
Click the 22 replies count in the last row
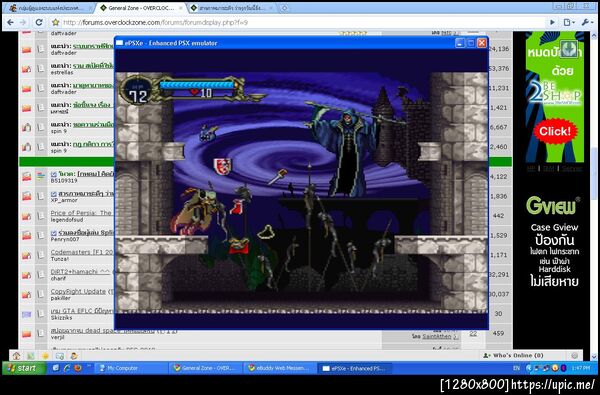tap(473, 333)
